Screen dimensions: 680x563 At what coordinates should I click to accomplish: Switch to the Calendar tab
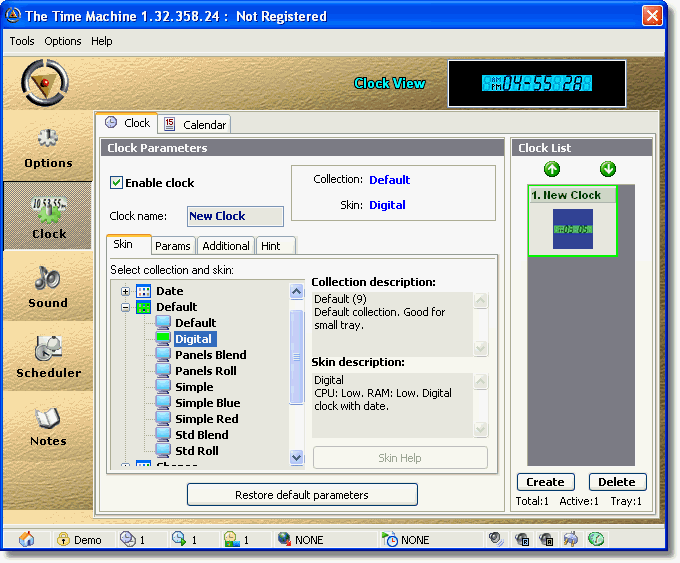tap(195, 124)
